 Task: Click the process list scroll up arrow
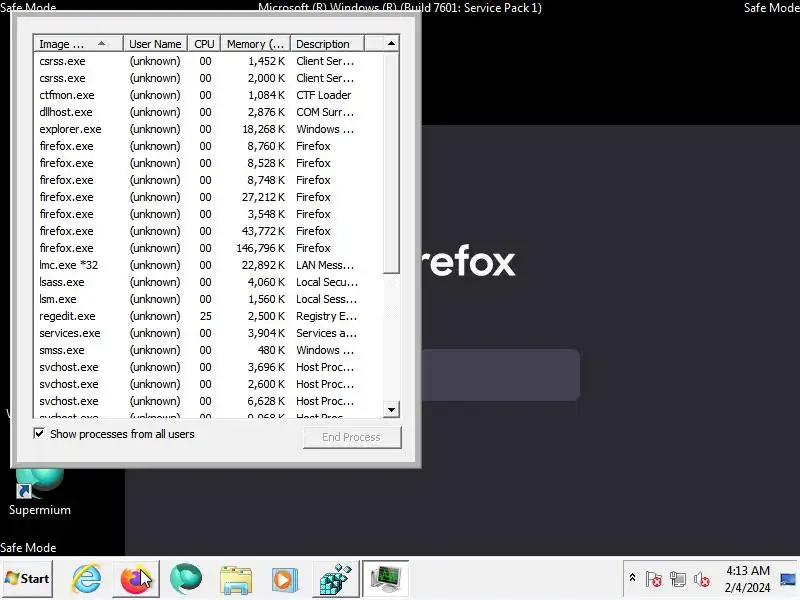[x=391, y=43]
